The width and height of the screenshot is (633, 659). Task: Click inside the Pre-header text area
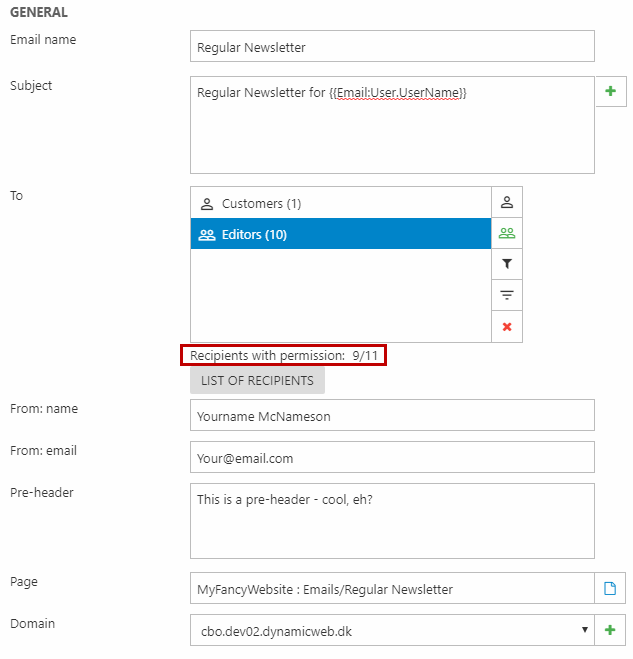pos(392,521)
